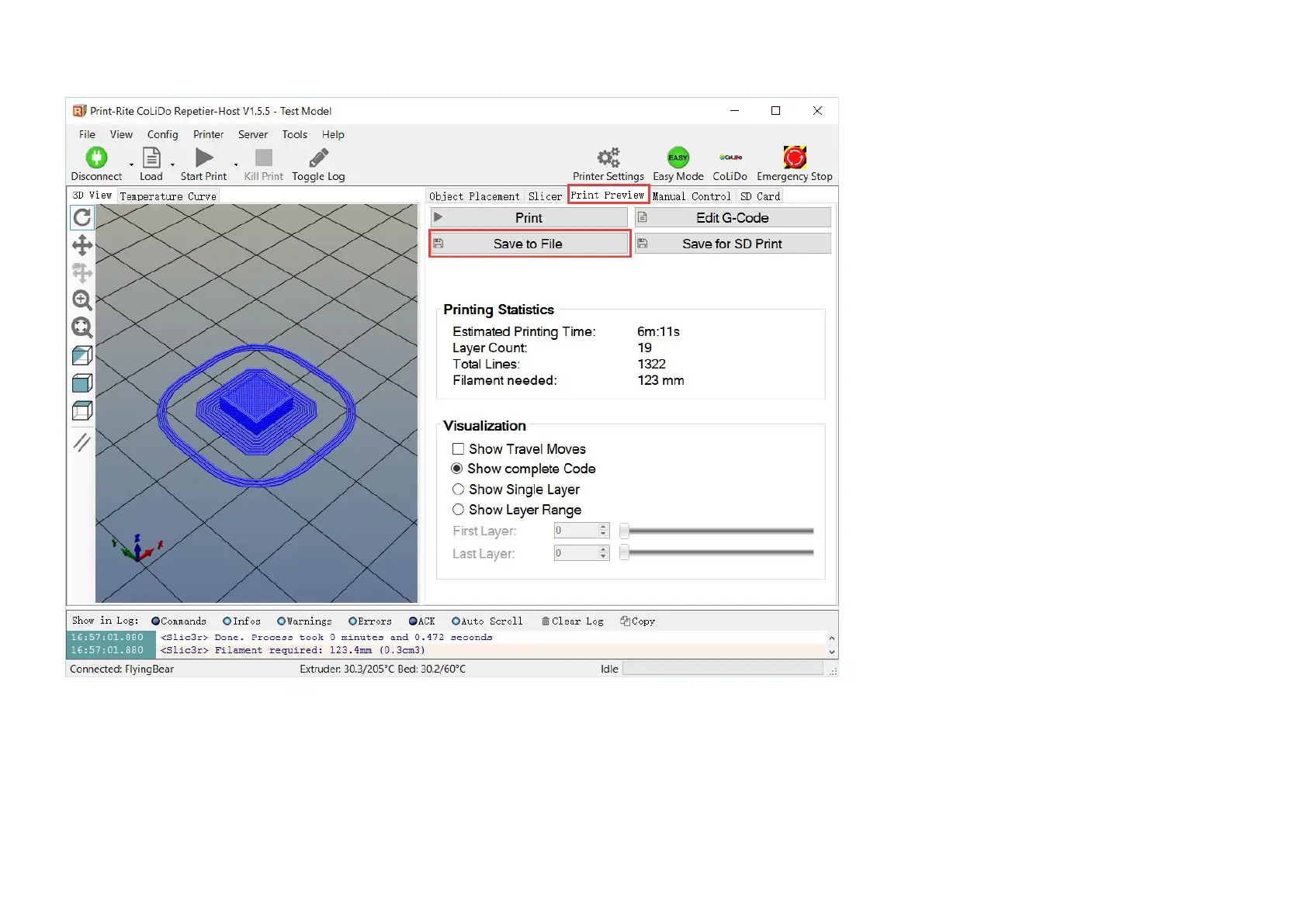Switch to Easy Mode
This screenshot has height=924, width=1307.
678,157
